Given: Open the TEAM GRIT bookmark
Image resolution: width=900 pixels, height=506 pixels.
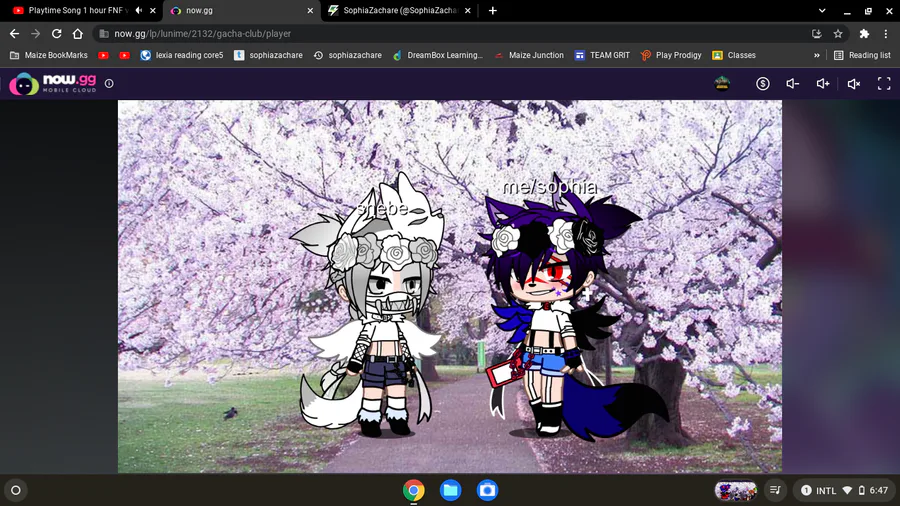Looking at the screenshot, I should 602,55.
